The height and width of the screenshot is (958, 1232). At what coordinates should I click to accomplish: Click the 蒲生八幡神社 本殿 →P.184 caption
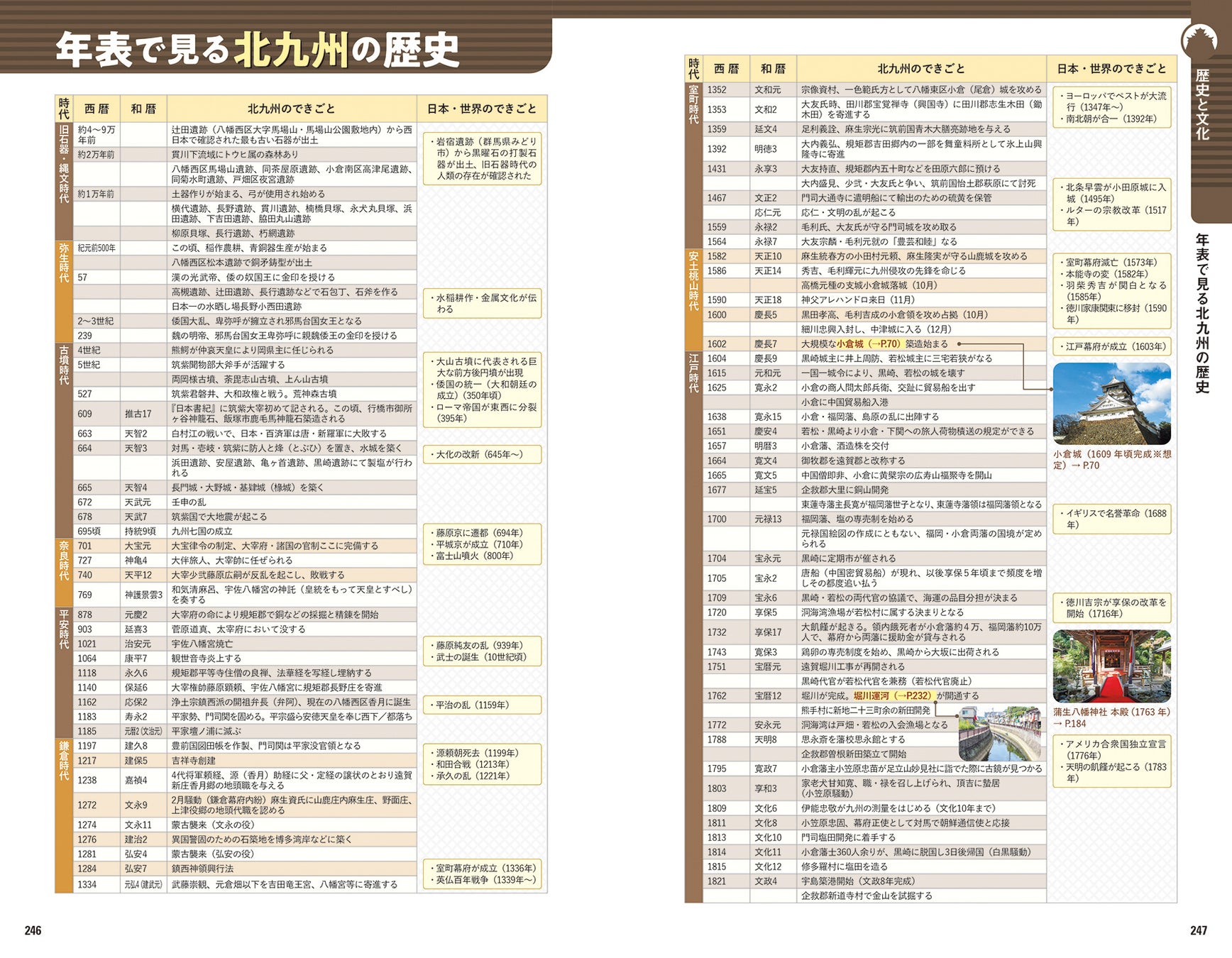click(1111, 717)
